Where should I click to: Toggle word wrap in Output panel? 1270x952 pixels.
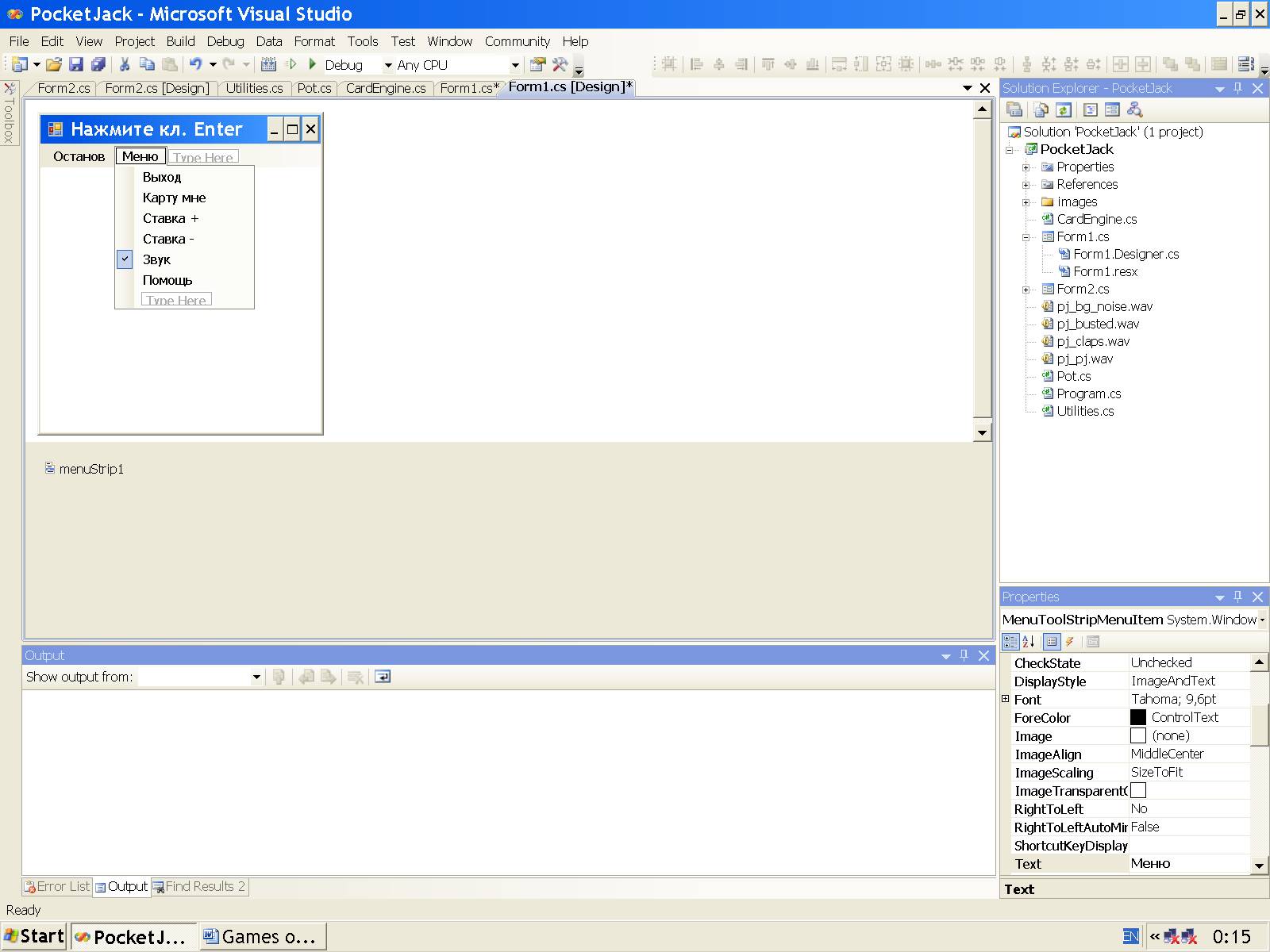[x=383, y=677]
